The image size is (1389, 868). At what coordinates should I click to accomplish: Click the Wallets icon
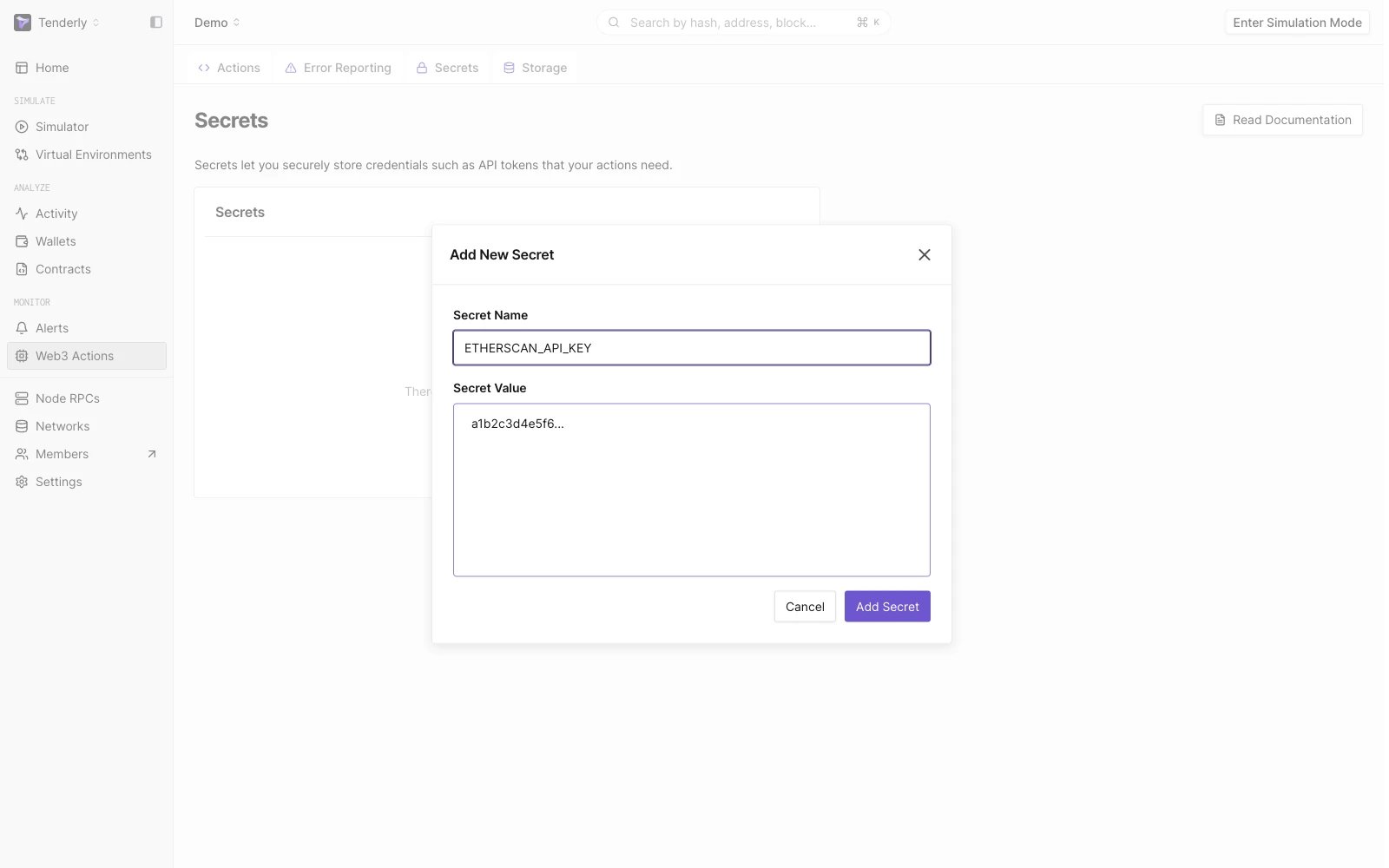[22, 241]
